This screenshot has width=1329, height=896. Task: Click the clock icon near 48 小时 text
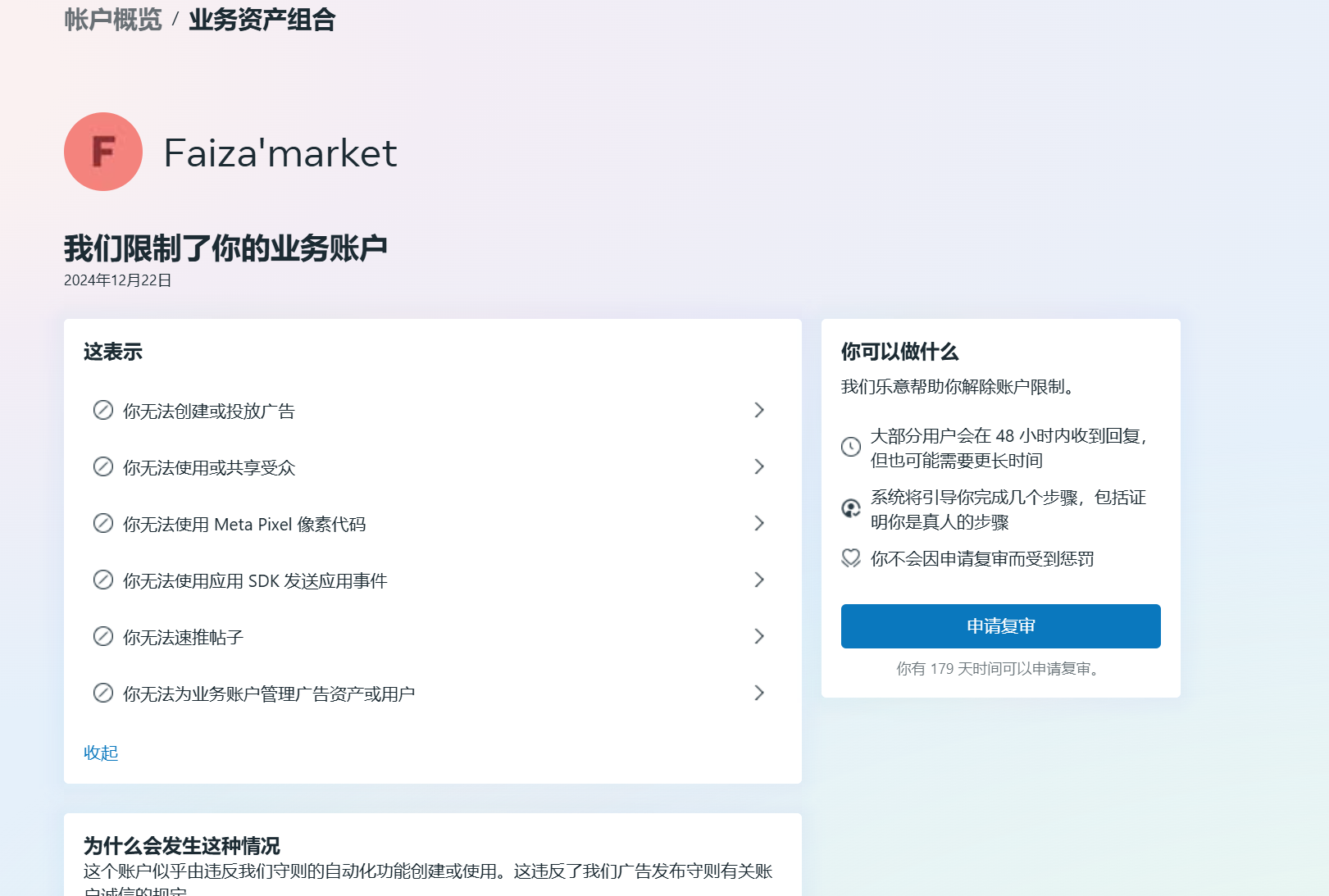pos(851,447)
